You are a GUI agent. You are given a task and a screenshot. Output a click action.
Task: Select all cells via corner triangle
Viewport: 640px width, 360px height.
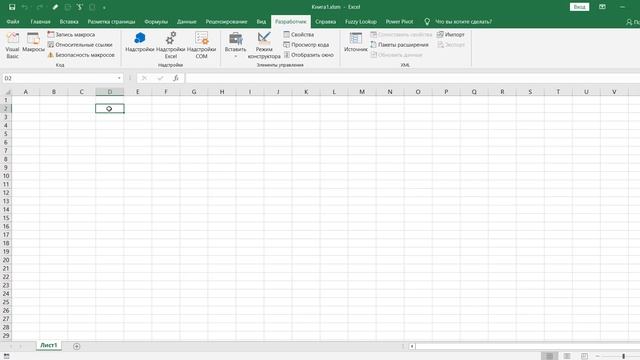tap(6, 92)
